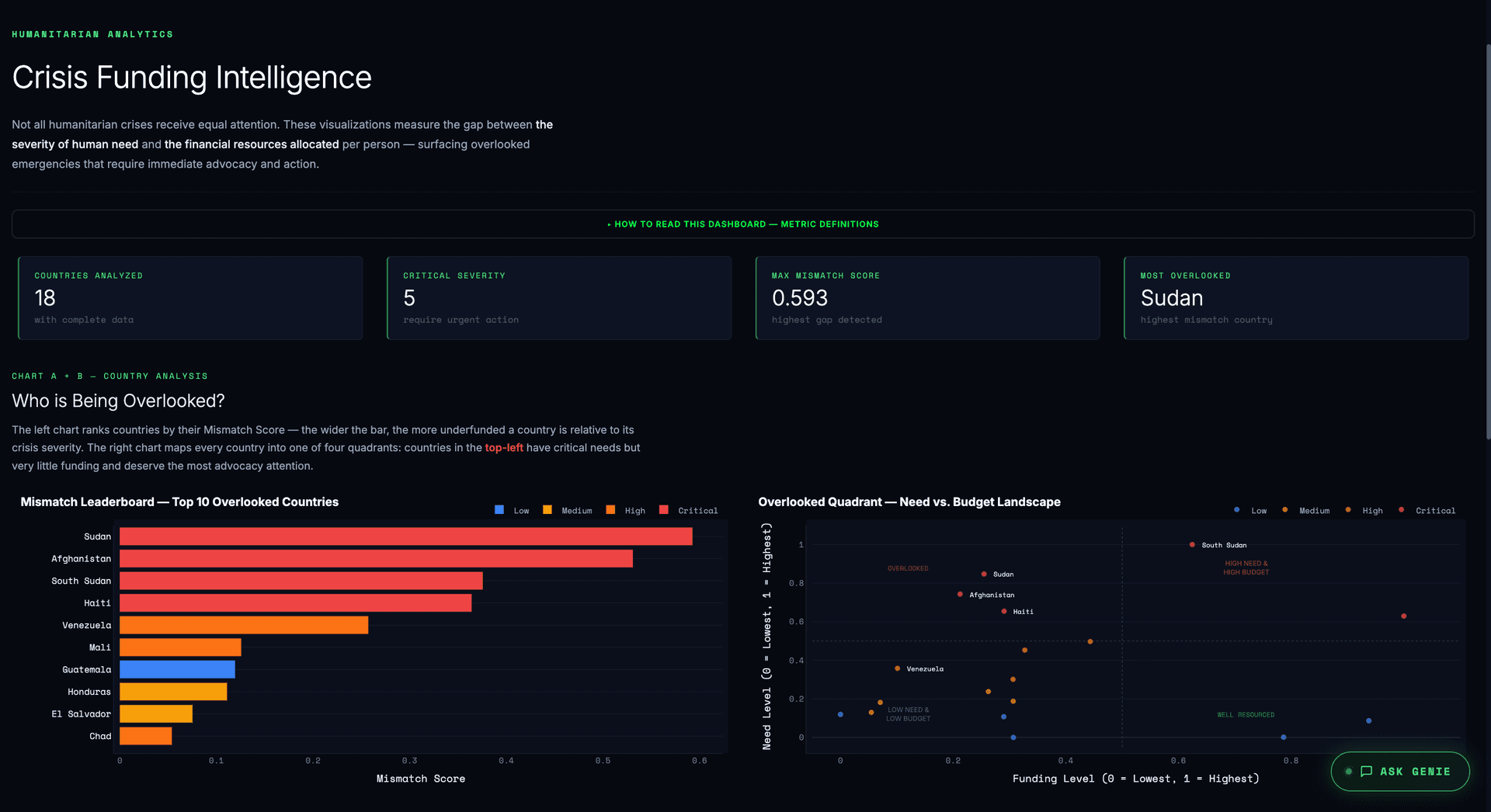Hide the Medium series via leaderboard legend

tap(547, 510)
